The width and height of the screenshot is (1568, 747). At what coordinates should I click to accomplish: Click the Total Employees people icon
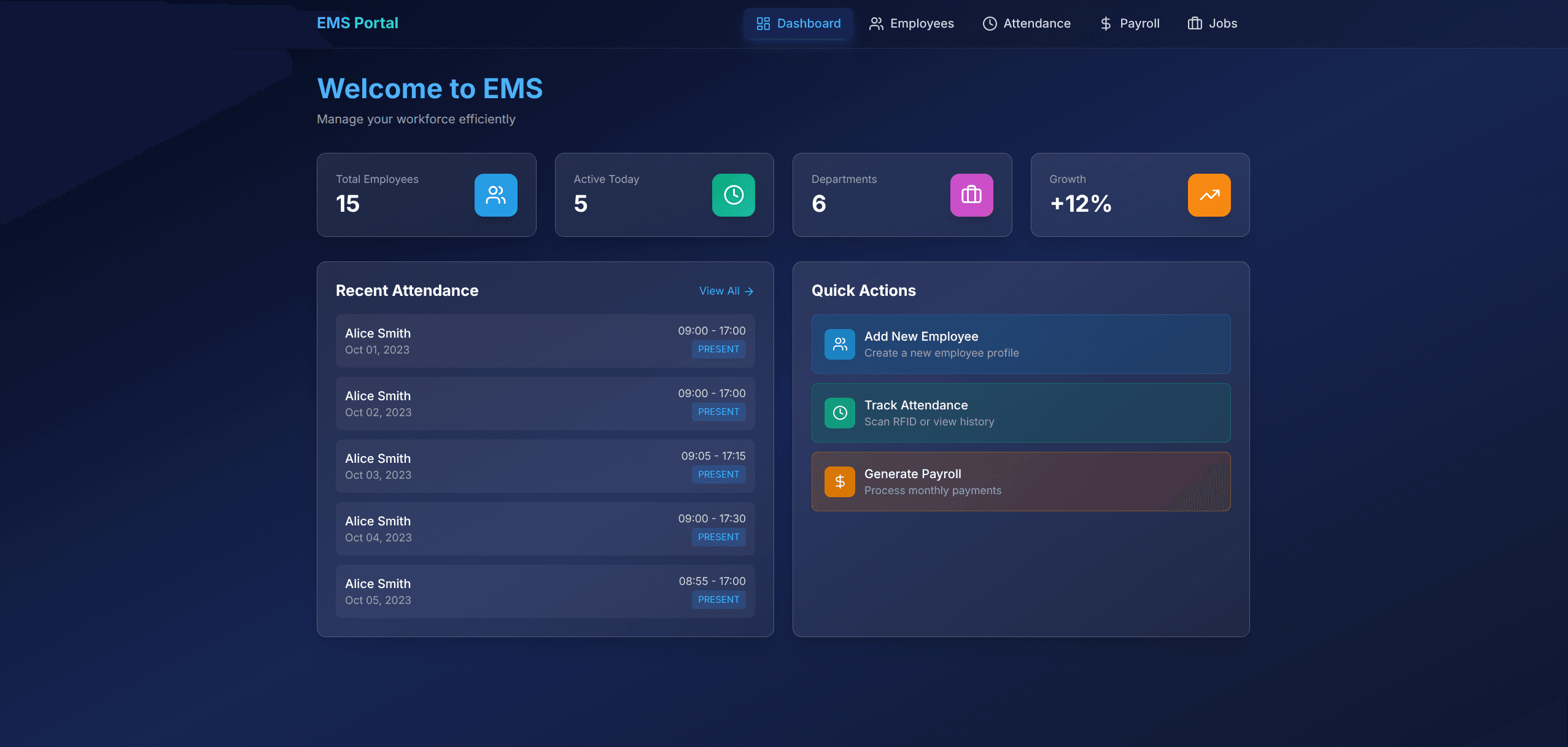click(495, 195)
